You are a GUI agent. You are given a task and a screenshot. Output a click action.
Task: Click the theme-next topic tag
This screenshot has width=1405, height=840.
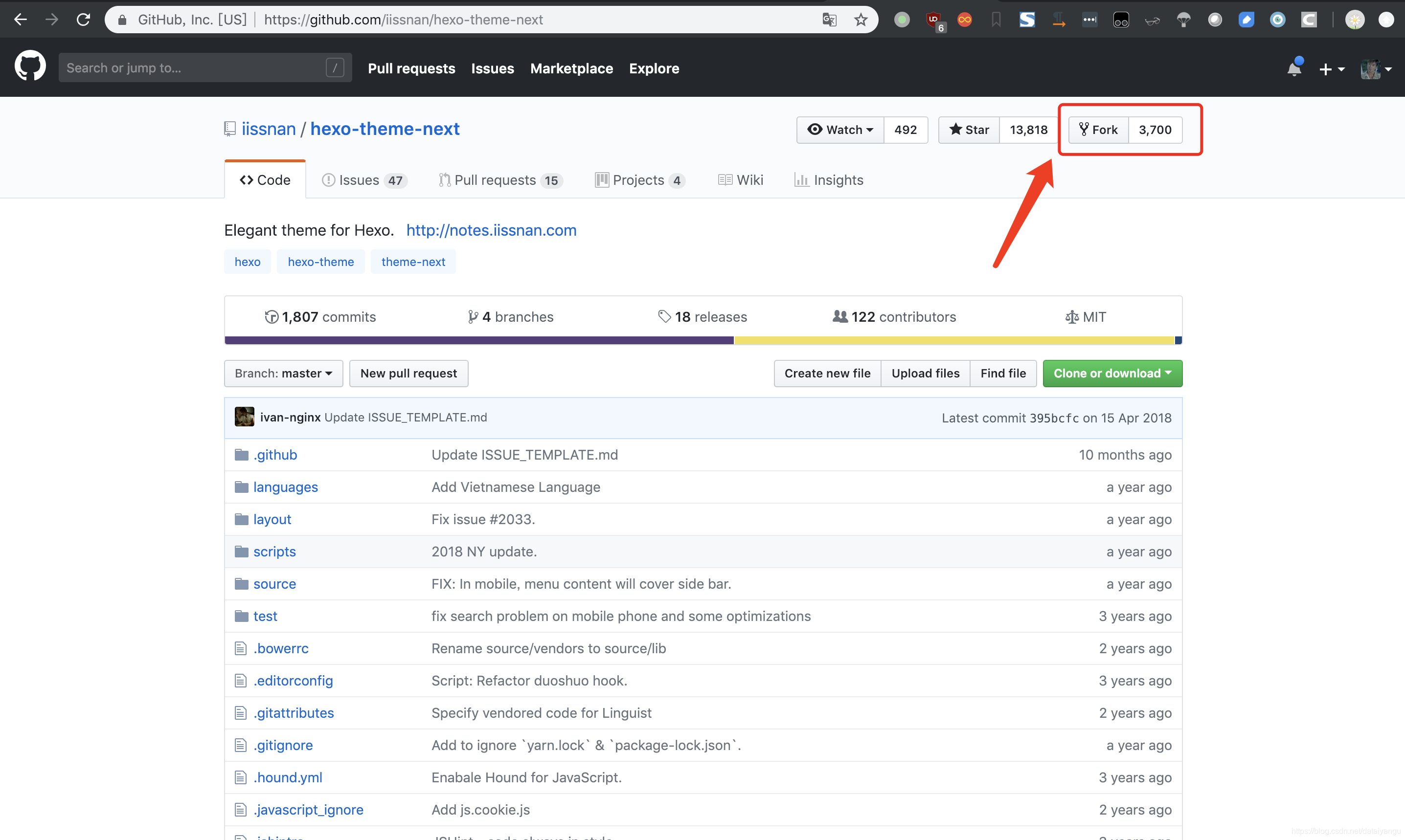(x=413, y=262)
